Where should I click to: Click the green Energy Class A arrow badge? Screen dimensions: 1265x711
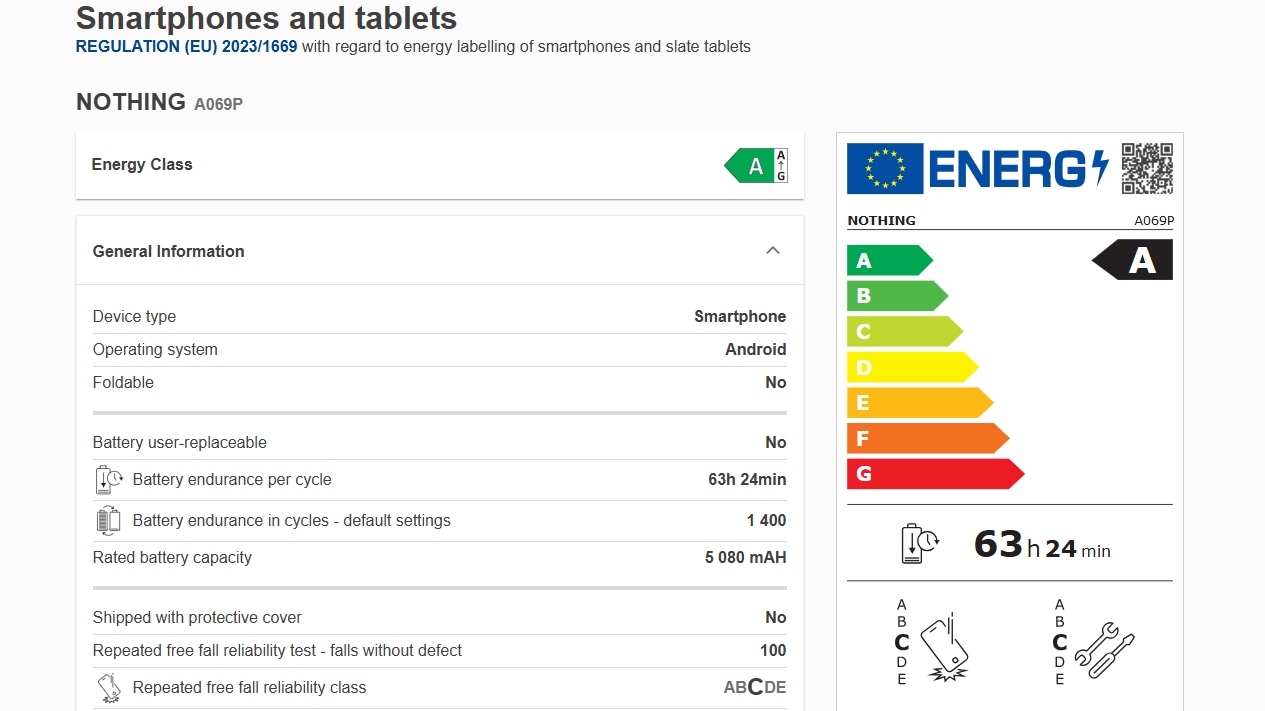point(748,166)
